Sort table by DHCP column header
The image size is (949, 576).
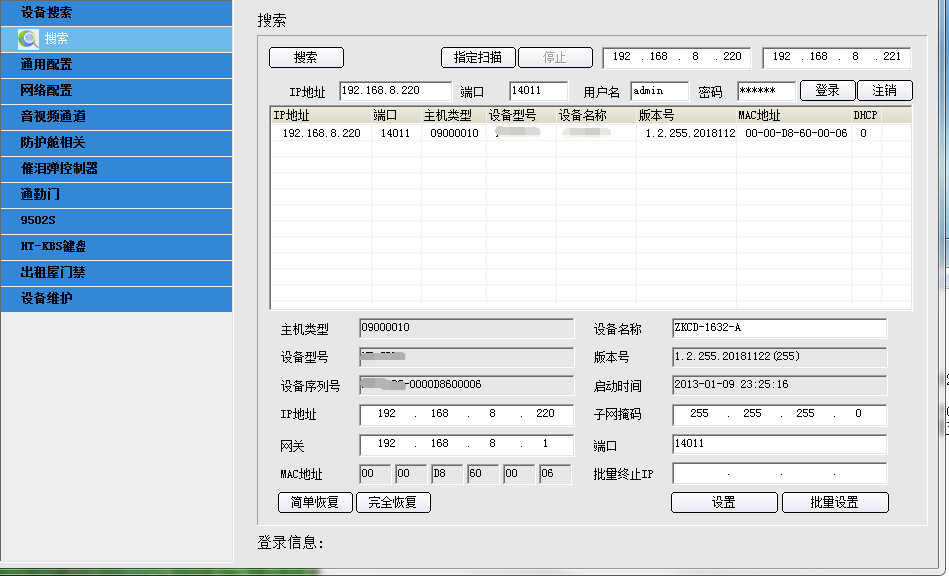(866, 116)
